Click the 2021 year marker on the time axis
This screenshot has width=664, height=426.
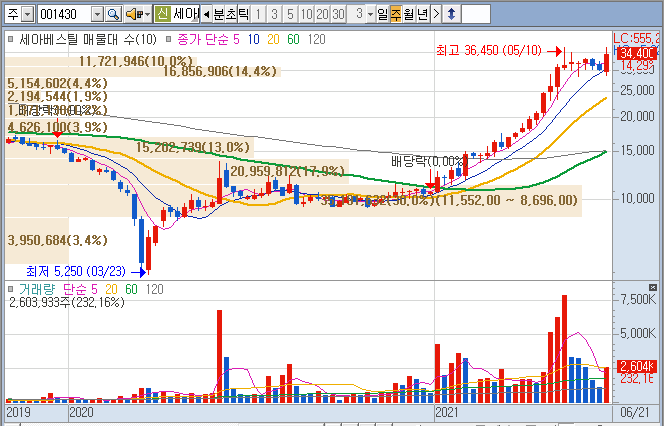tap(447, 412)
